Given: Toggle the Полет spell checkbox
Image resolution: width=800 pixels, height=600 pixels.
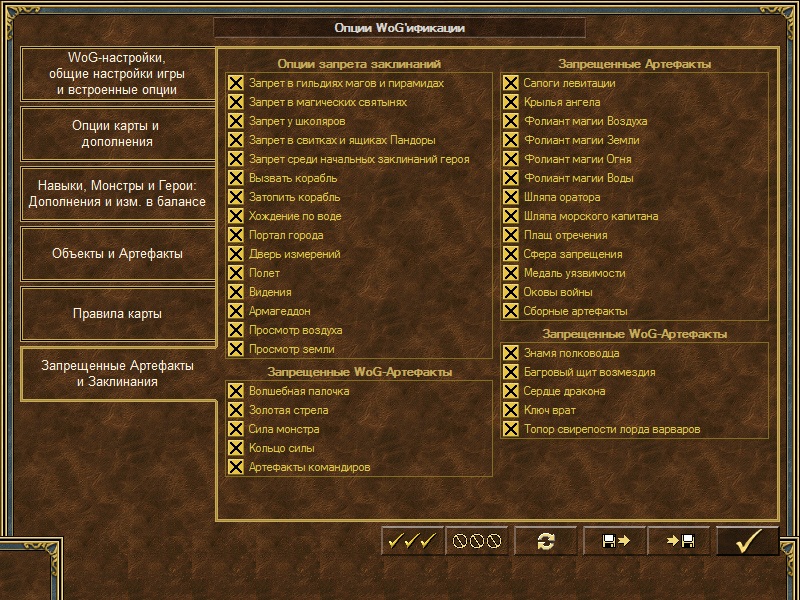Looking at the screenshot, I should coord(236,273).
